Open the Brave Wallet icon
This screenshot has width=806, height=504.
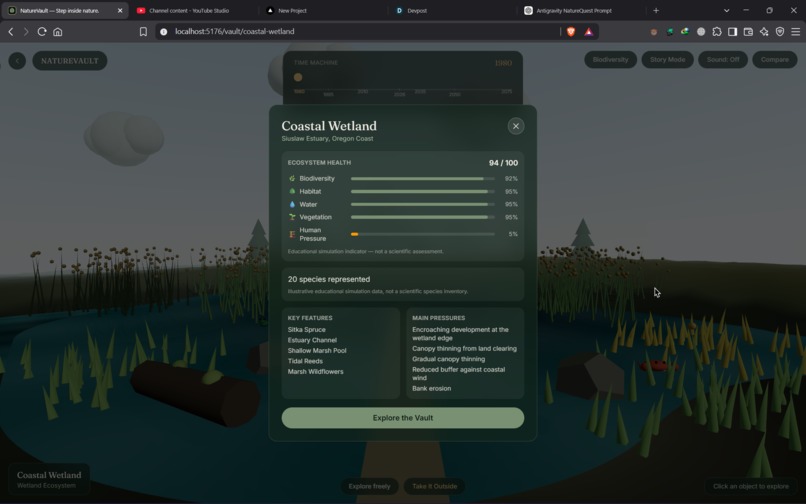click(748, 32)
